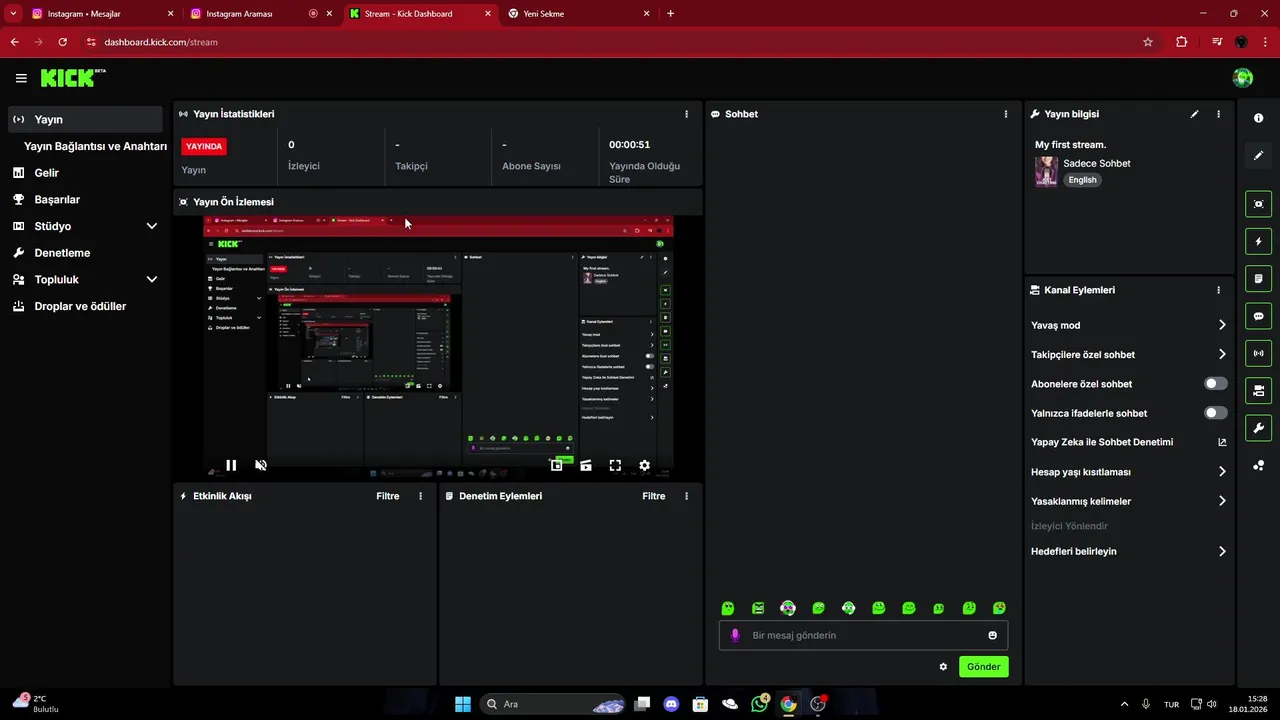Send the chat message with Gönder
1280x720 pixels.
tap(984, 667)
